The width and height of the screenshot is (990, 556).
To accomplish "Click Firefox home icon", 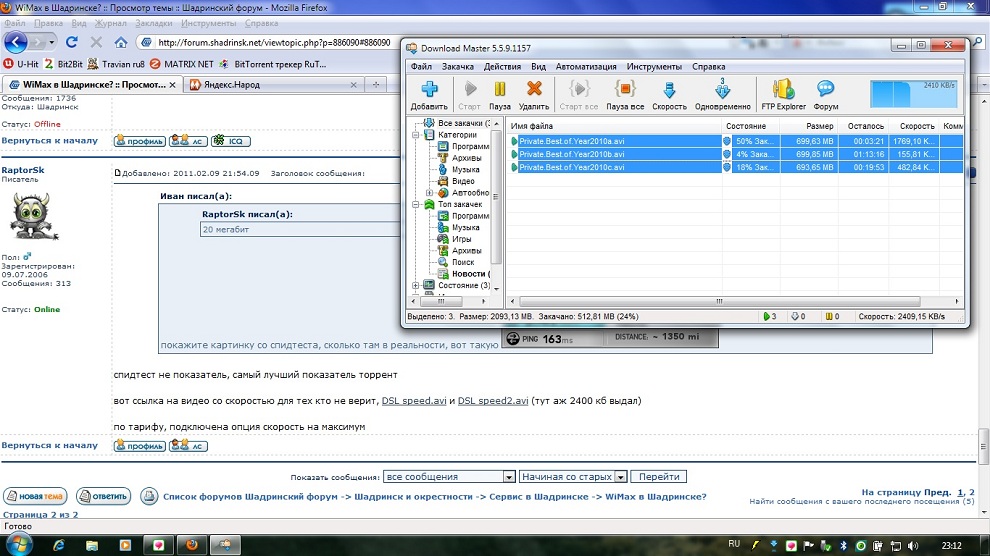I will [x=121, y=42].
